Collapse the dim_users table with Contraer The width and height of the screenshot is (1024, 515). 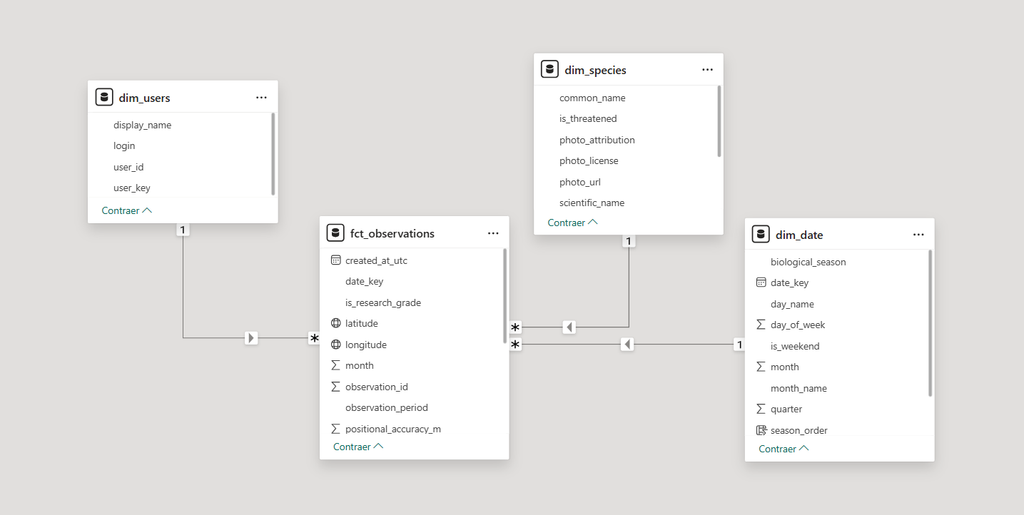pyautogui.click(x=127, y=210)
